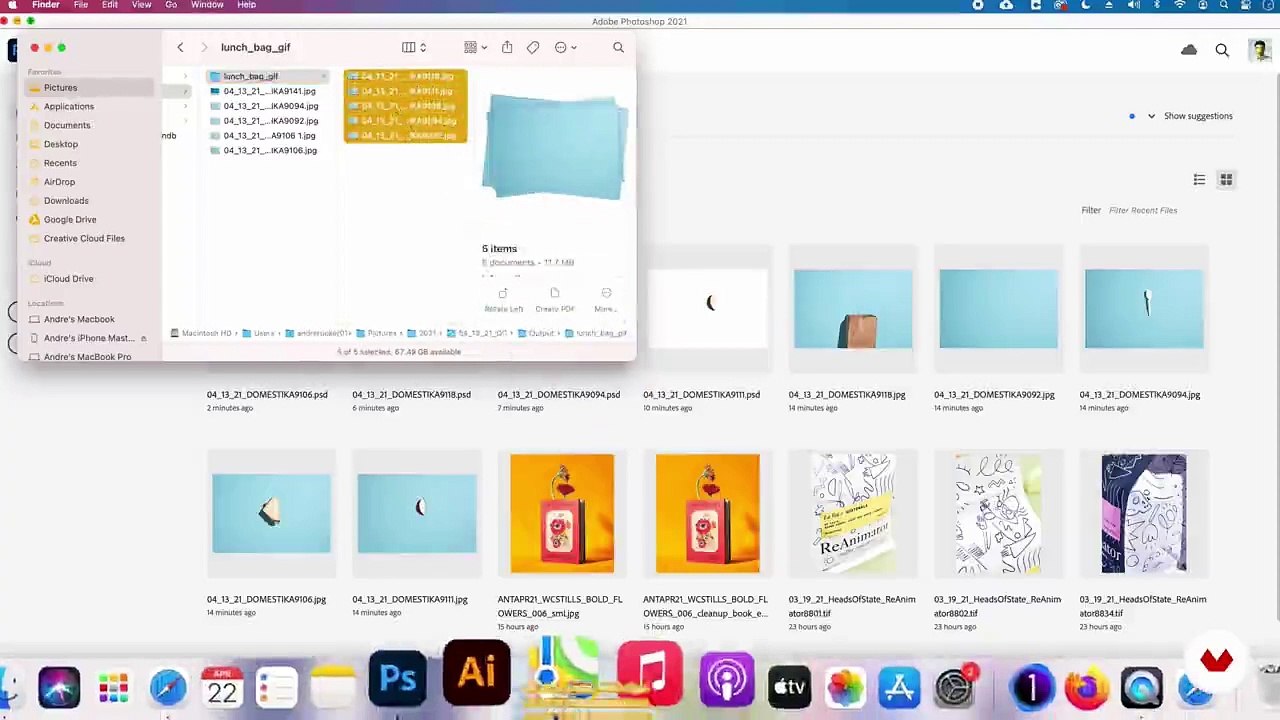
Task: Expand the Show suggestions chevron
Action: click(1151, 116)
